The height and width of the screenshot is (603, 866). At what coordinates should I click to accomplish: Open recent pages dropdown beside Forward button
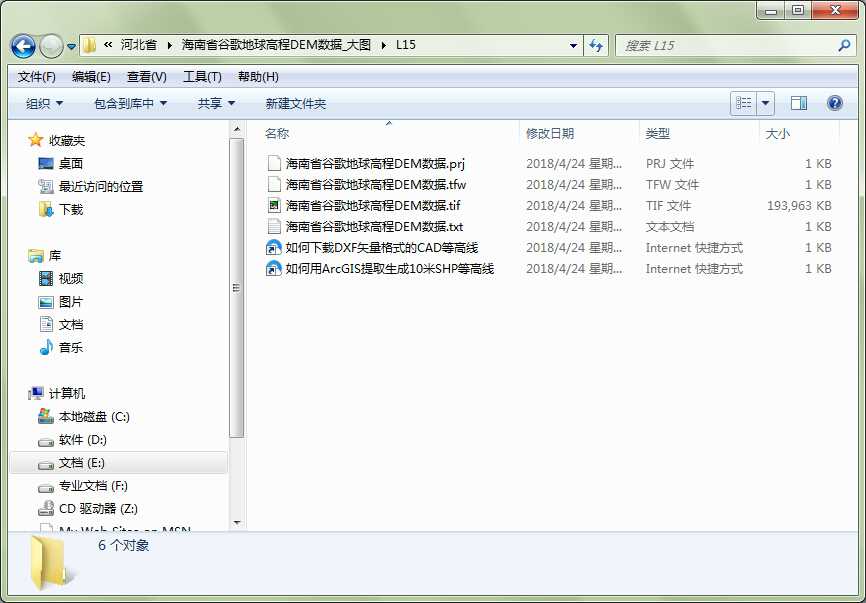pos(71,47)
